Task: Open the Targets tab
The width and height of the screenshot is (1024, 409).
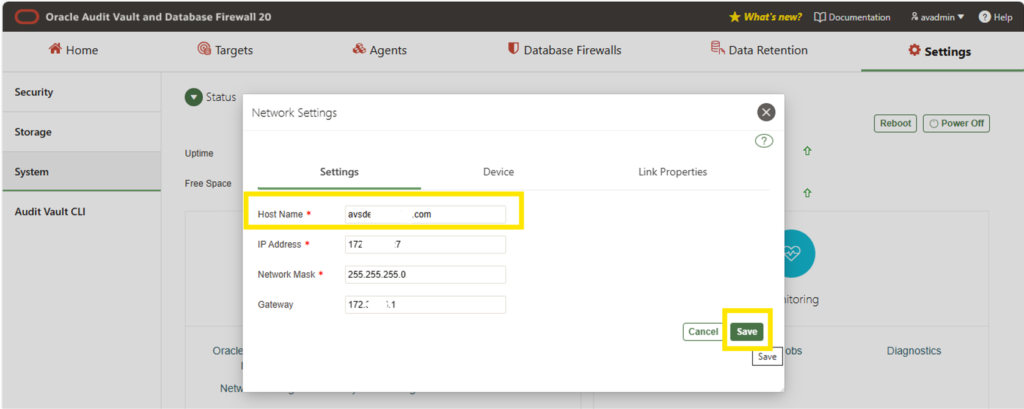Action: tap(225, 50)
